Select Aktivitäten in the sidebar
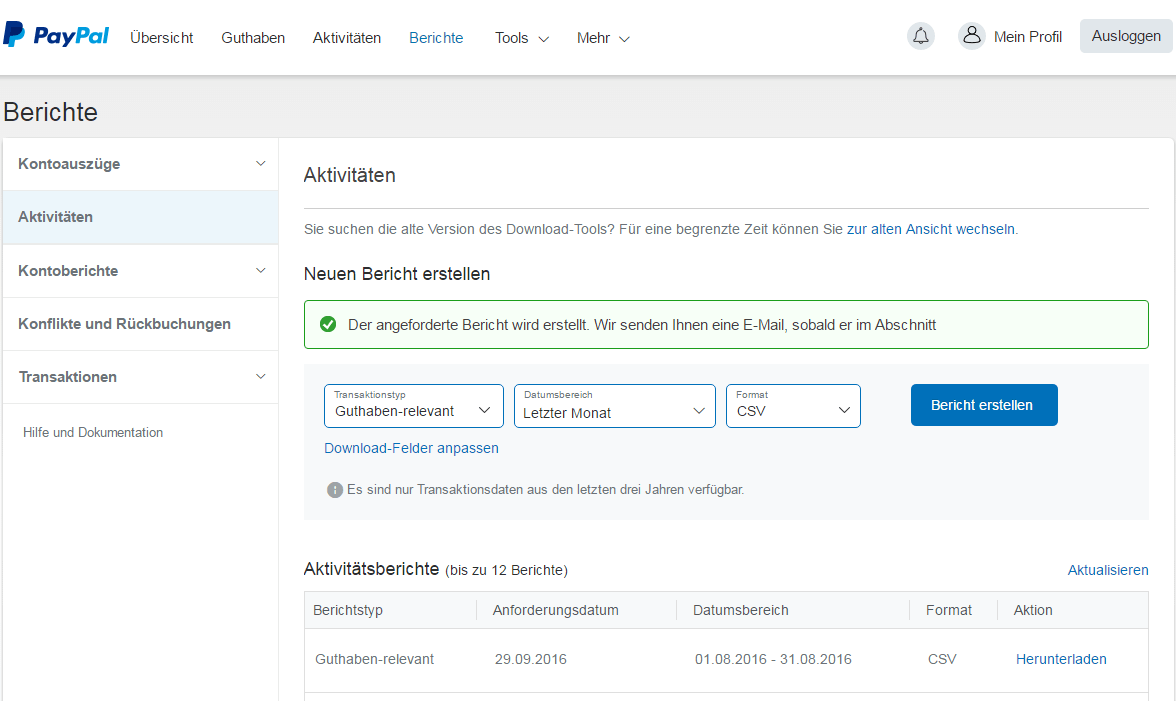 click(x=141, y=217)
